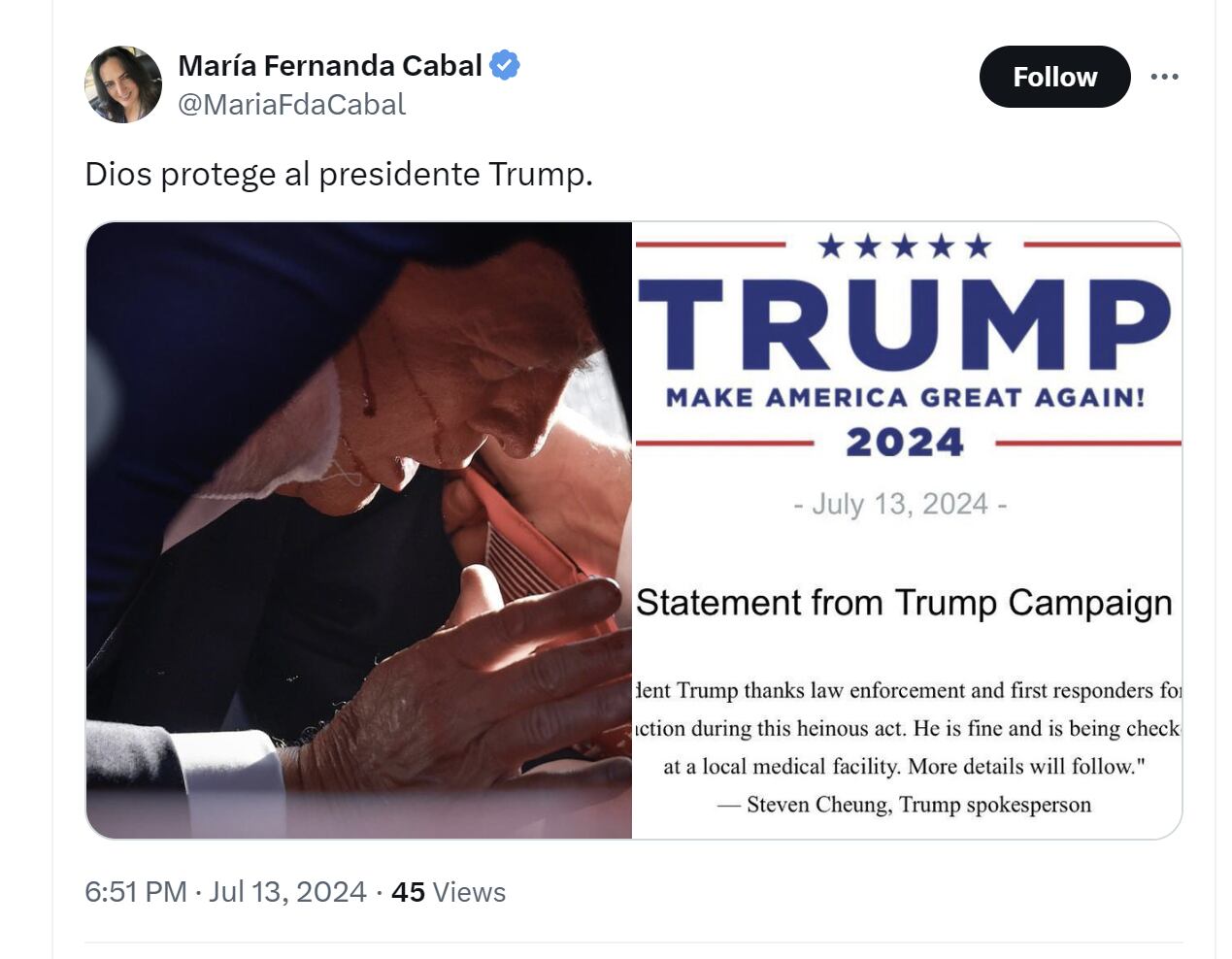Open María Fernanda Cabal's profile avatar
The image size is (1232, 959).
point(123,84)
